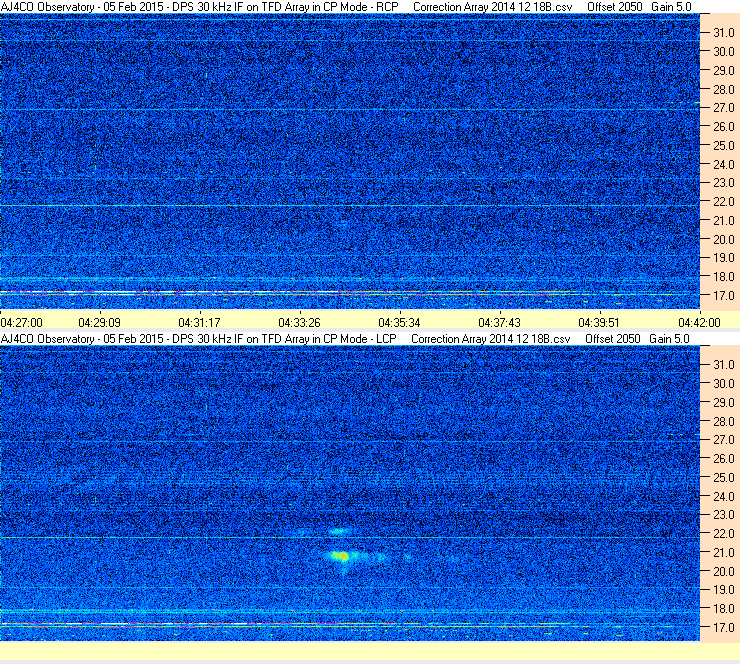Click the 26.0 frequency label in RCP panel
740x664 pixels.
(x=723, y=127)
